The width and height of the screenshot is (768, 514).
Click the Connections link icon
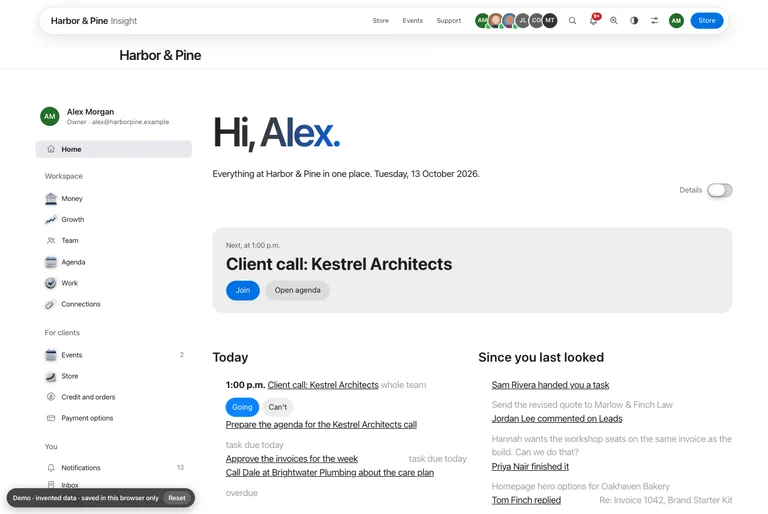point(51,304)
